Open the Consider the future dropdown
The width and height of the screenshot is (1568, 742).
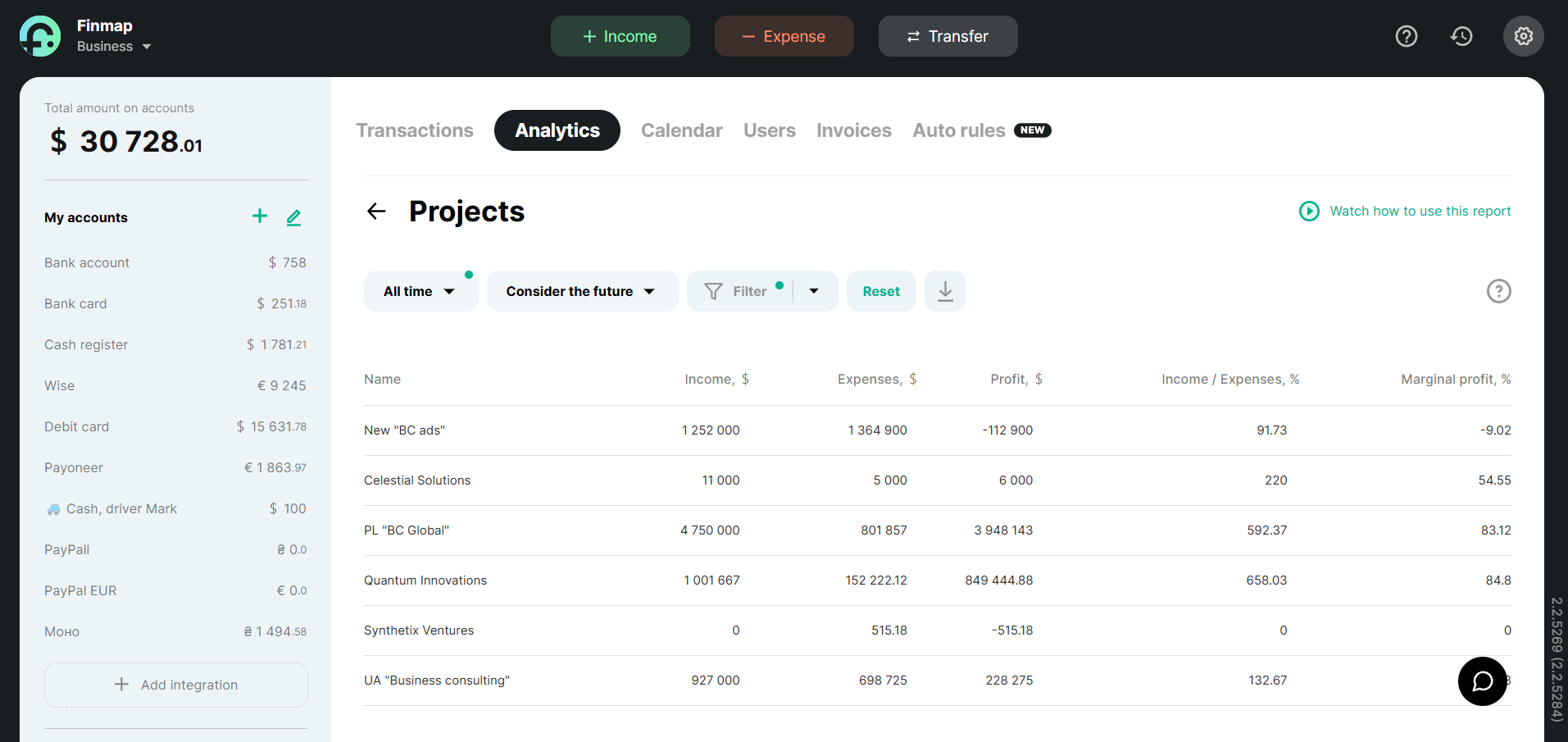(x=581, y=291)
